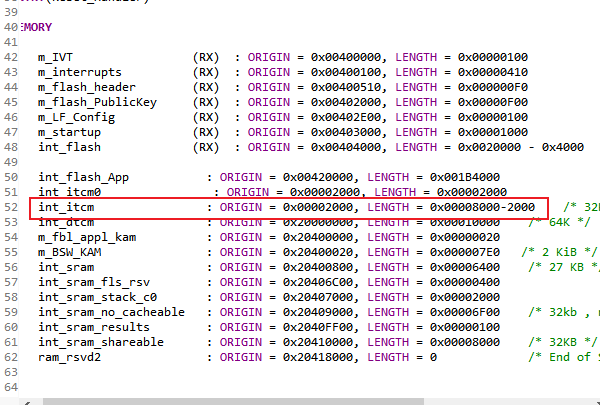The height and width of the screenshot is (405, 600).
Task: Click origin value 0x00400100
Action: [x=346, y=72]
